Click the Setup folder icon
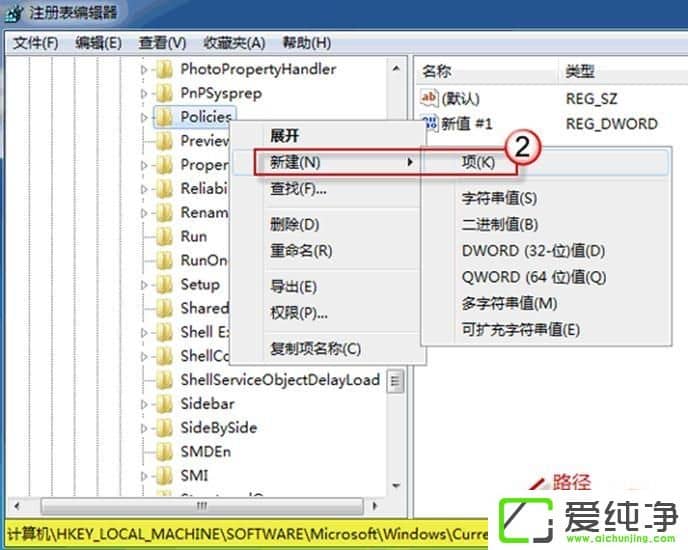This screenshot has height=550, width=688. [165, 284]
